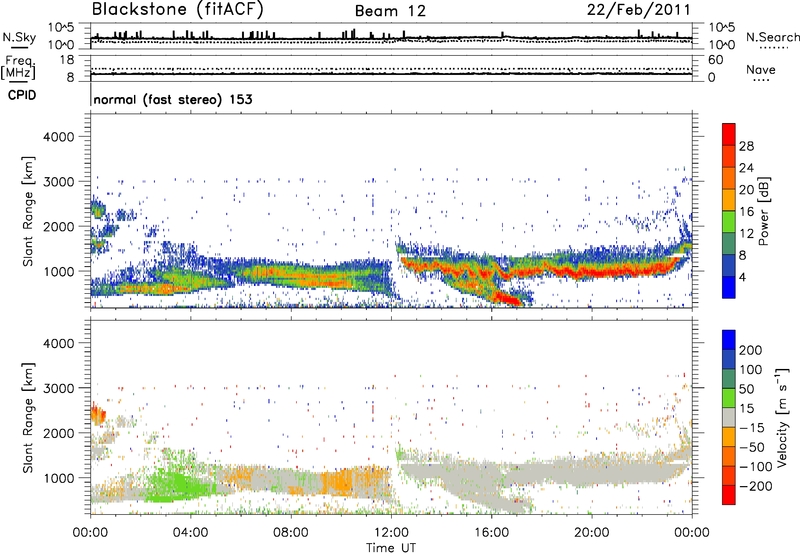The height and width of the screenshot is (554, 800).
Task: Click the '12:00' time tick label
Action: (391, 533)
